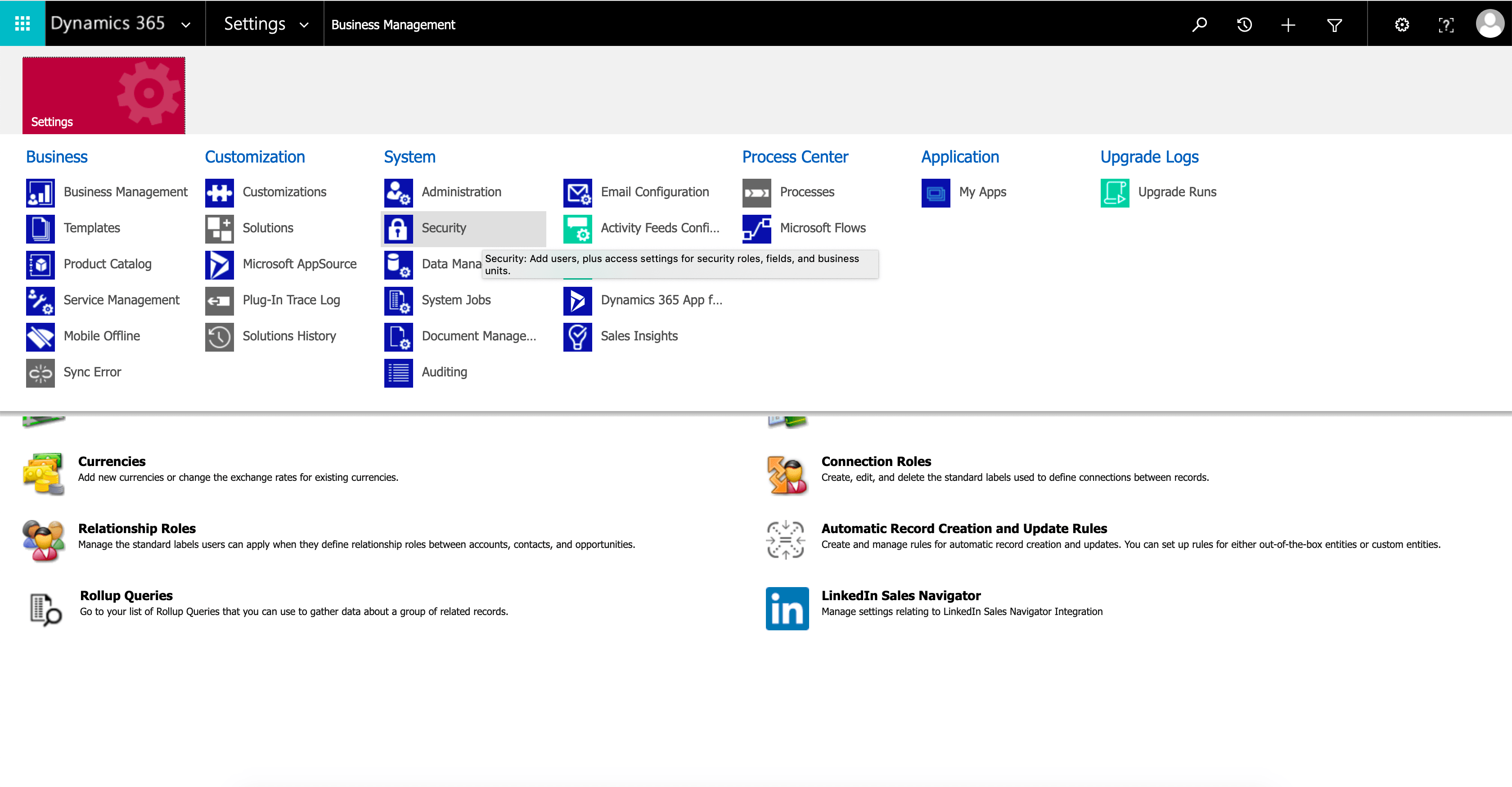
Task: Click the Data Management database icon
Action: 399,265
